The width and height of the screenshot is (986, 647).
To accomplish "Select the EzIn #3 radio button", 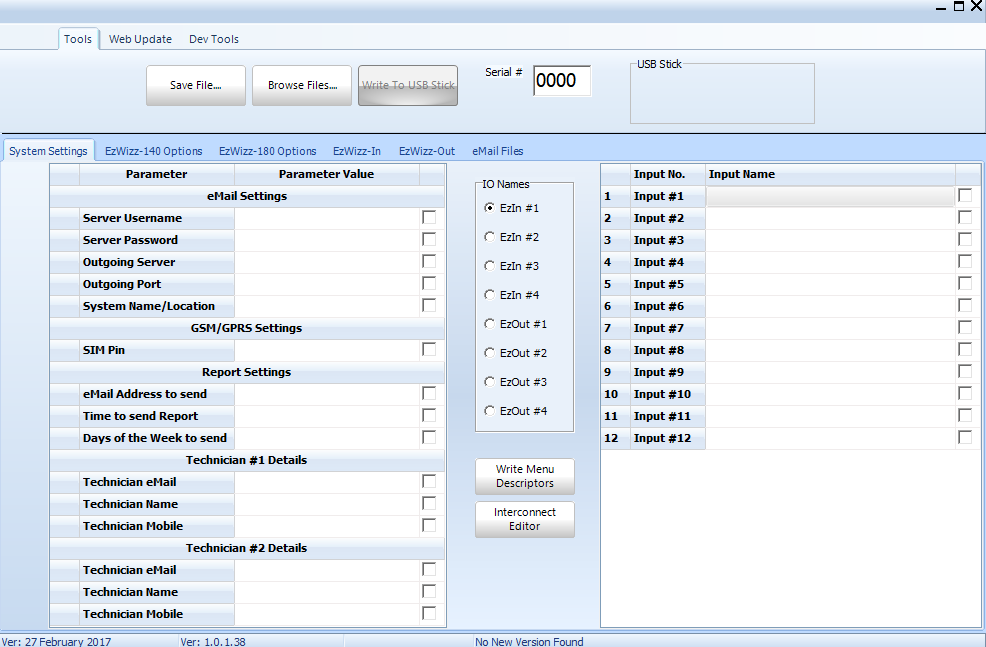I will [489, 265].
